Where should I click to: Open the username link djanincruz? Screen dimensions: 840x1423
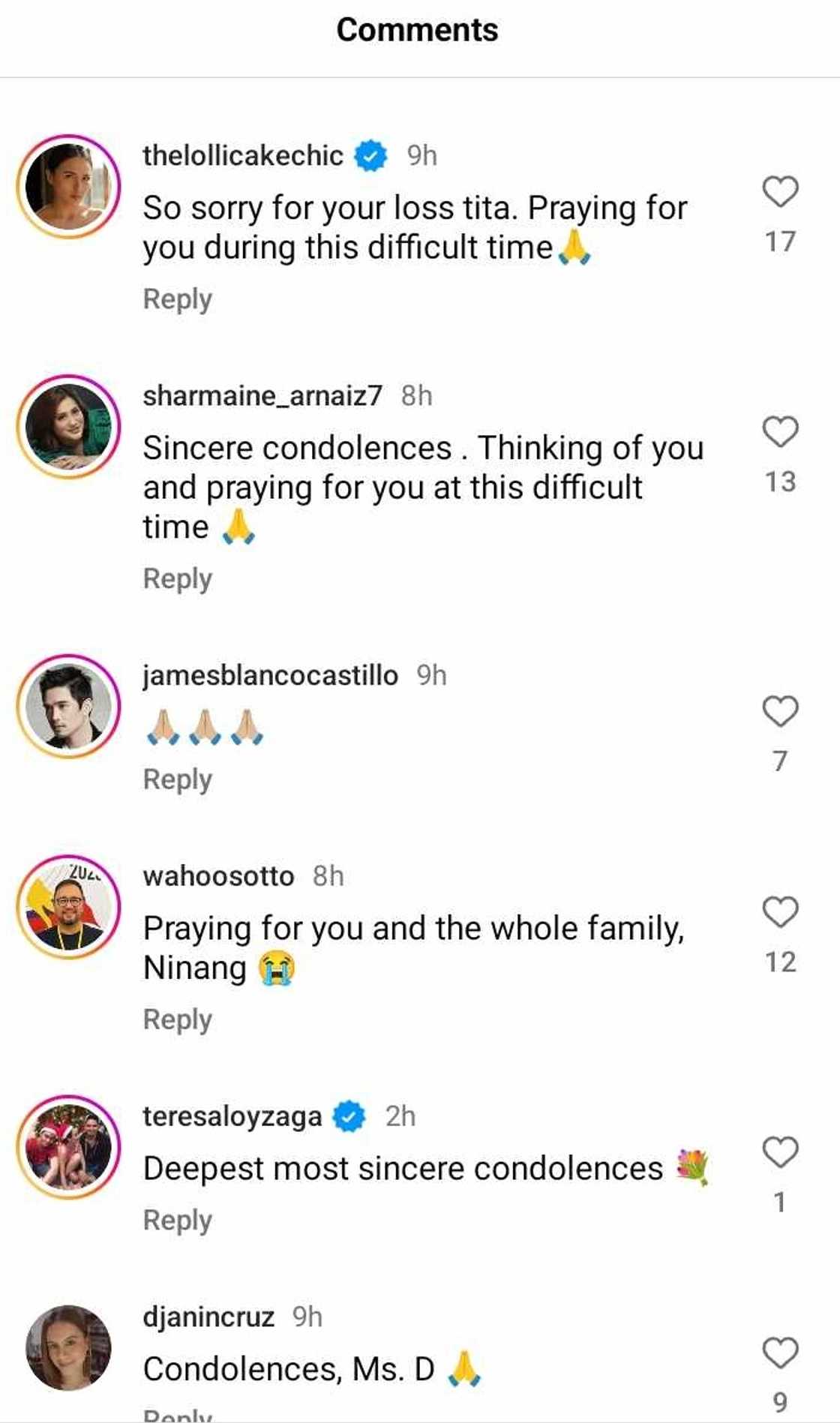(208, 1316)
